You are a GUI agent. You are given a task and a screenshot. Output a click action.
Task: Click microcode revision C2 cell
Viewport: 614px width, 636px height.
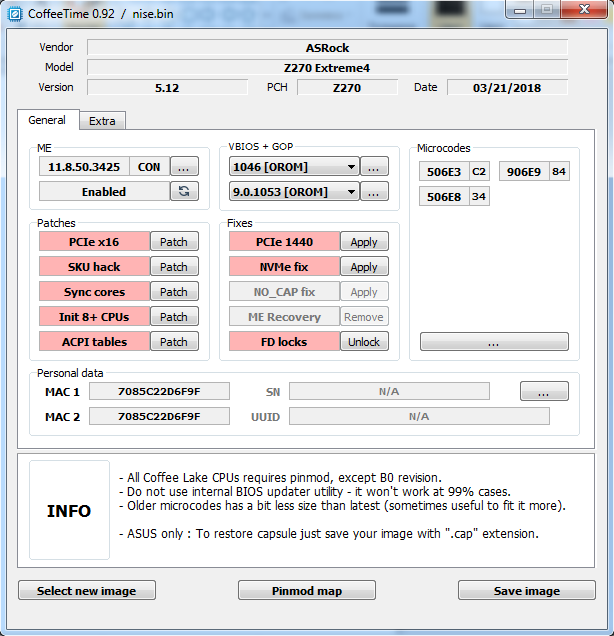[479, 171]
